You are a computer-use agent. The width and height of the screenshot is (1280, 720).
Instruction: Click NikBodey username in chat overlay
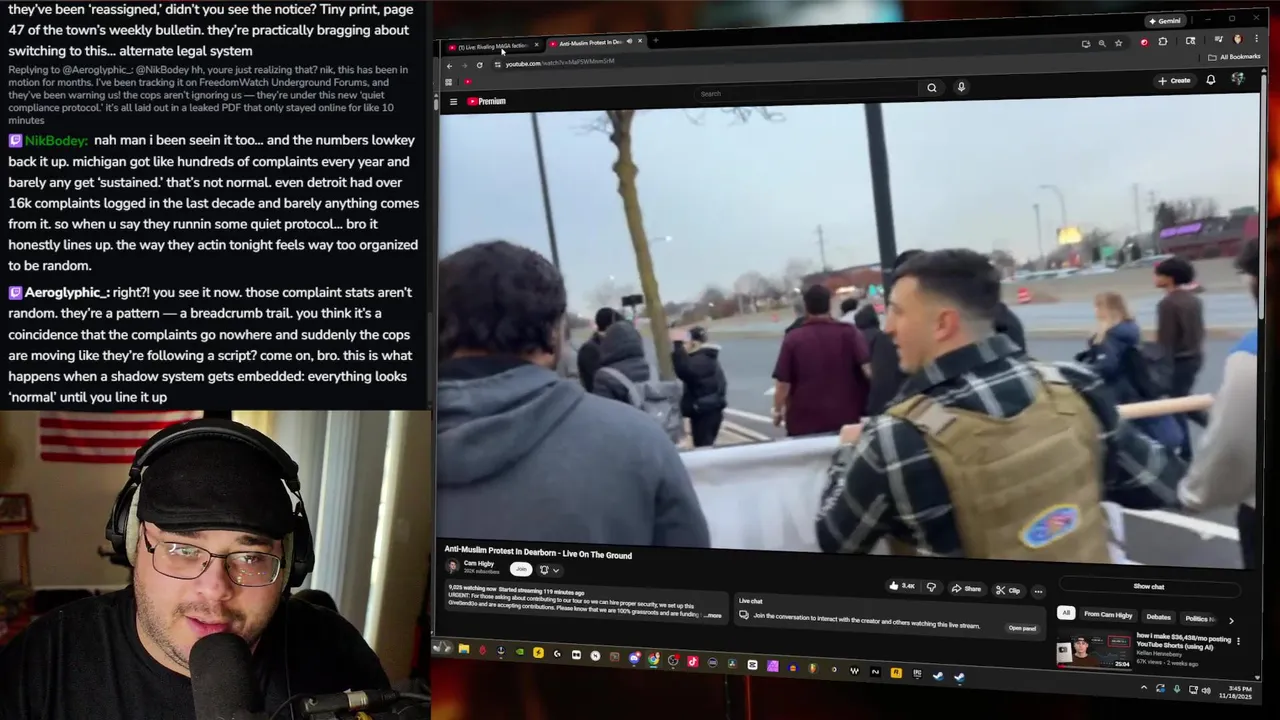[x=55, y=141]
